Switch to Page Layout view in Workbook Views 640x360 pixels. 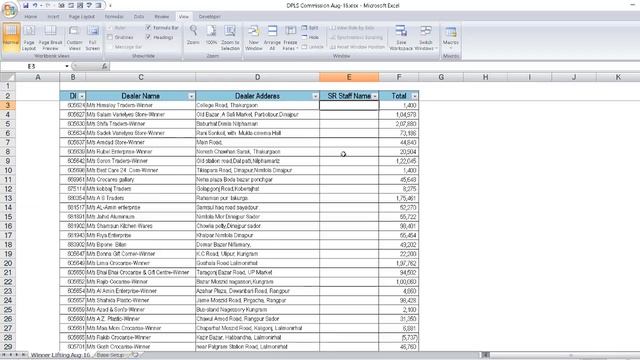29,37
